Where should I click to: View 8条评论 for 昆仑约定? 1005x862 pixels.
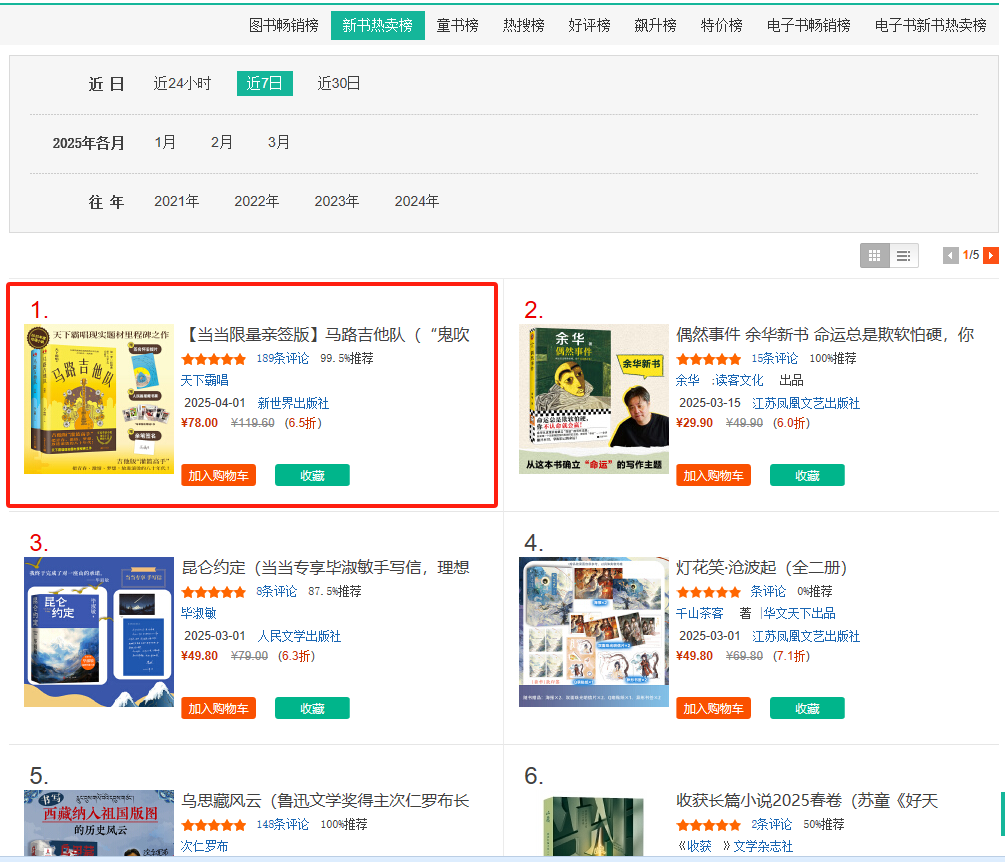(x=277, y=592)
